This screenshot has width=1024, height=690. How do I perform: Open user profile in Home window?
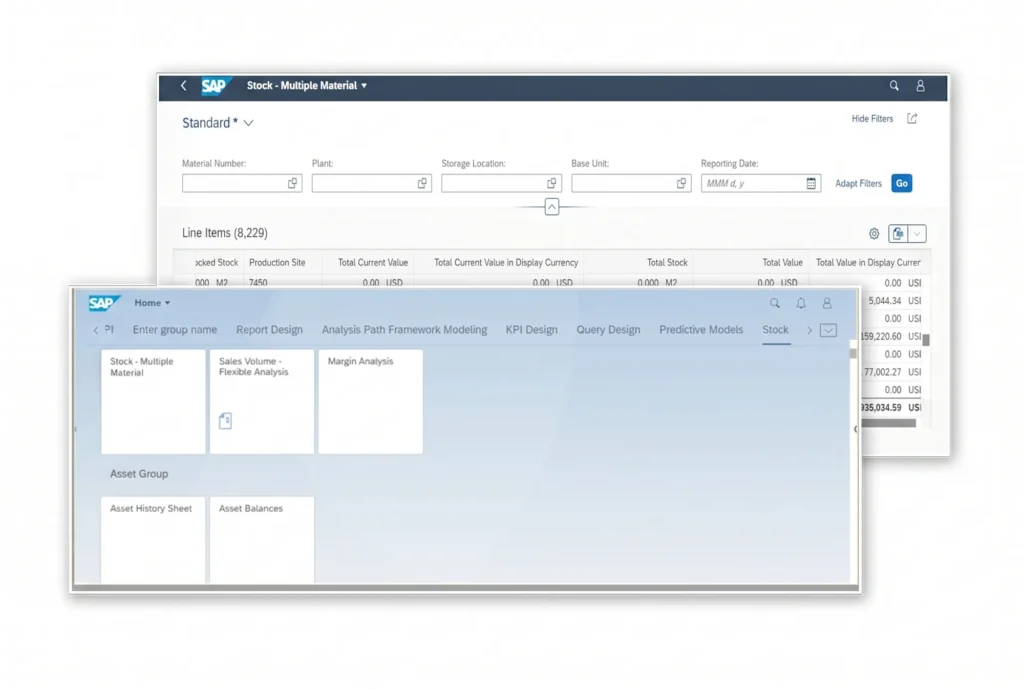click(x=827, y=303)
